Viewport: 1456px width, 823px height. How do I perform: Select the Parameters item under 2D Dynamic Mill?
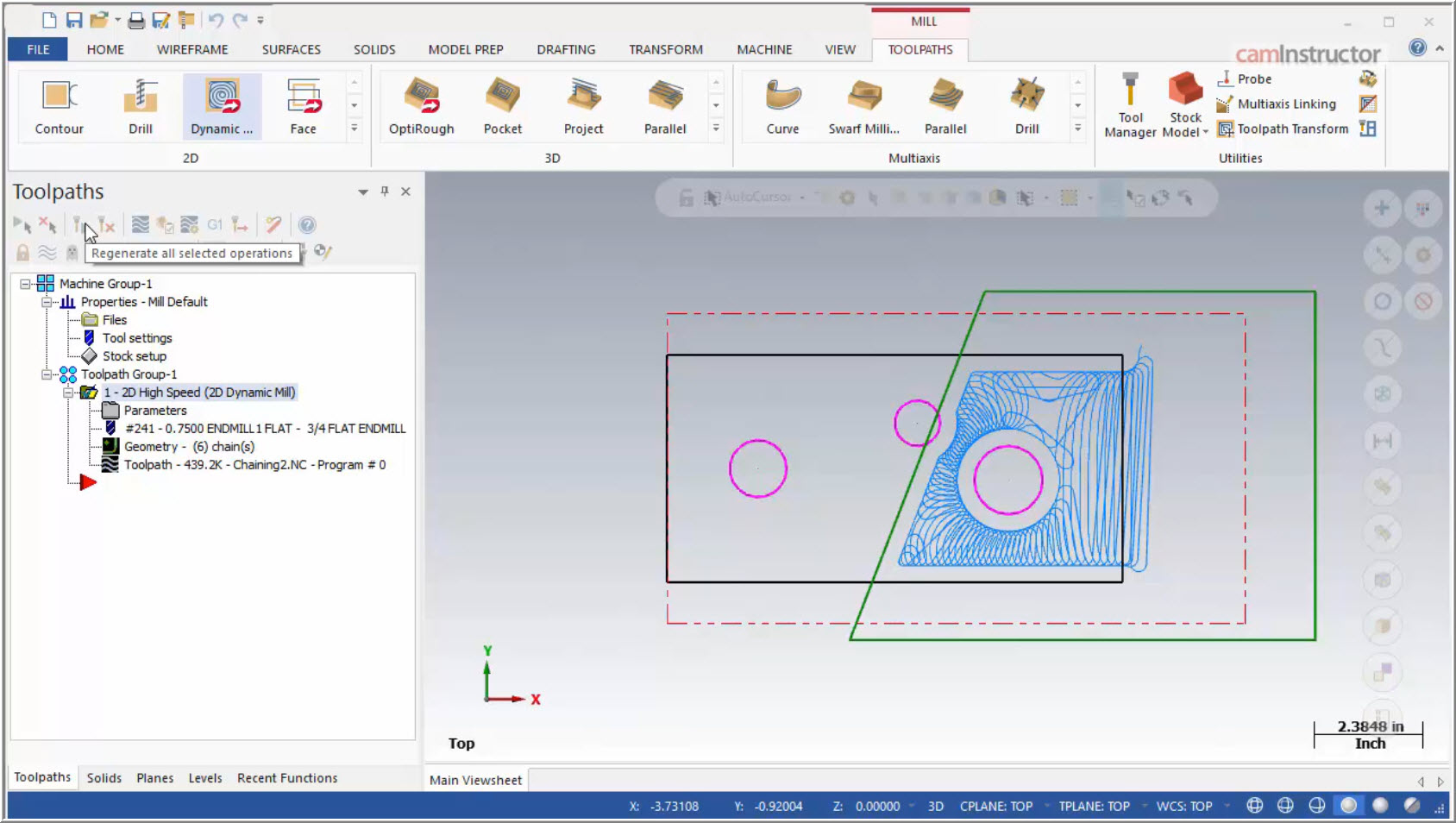[x=156, y=410]
